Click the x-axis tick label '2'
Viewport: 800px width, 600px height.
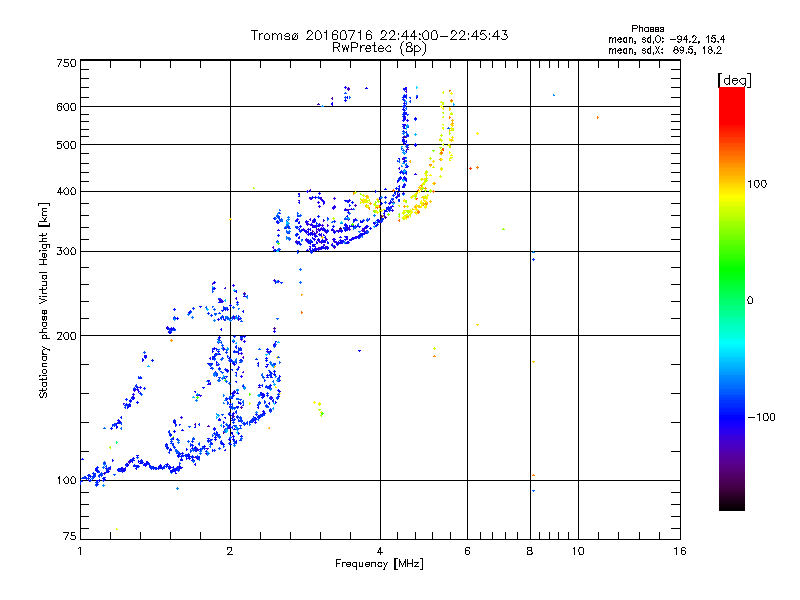click(x=230, y=551)
